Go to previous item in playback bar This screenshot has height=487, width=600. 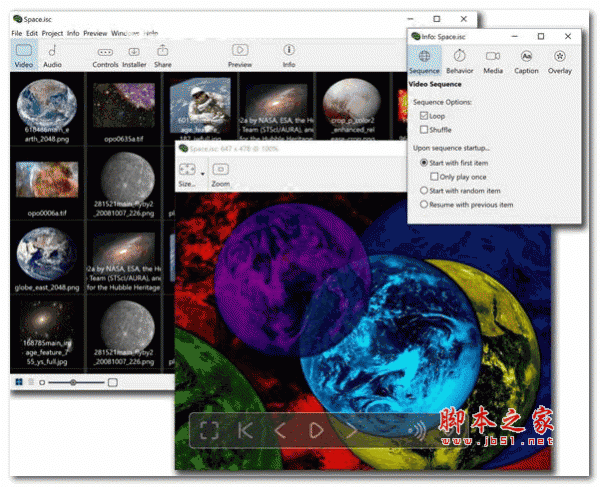point(280,430)
